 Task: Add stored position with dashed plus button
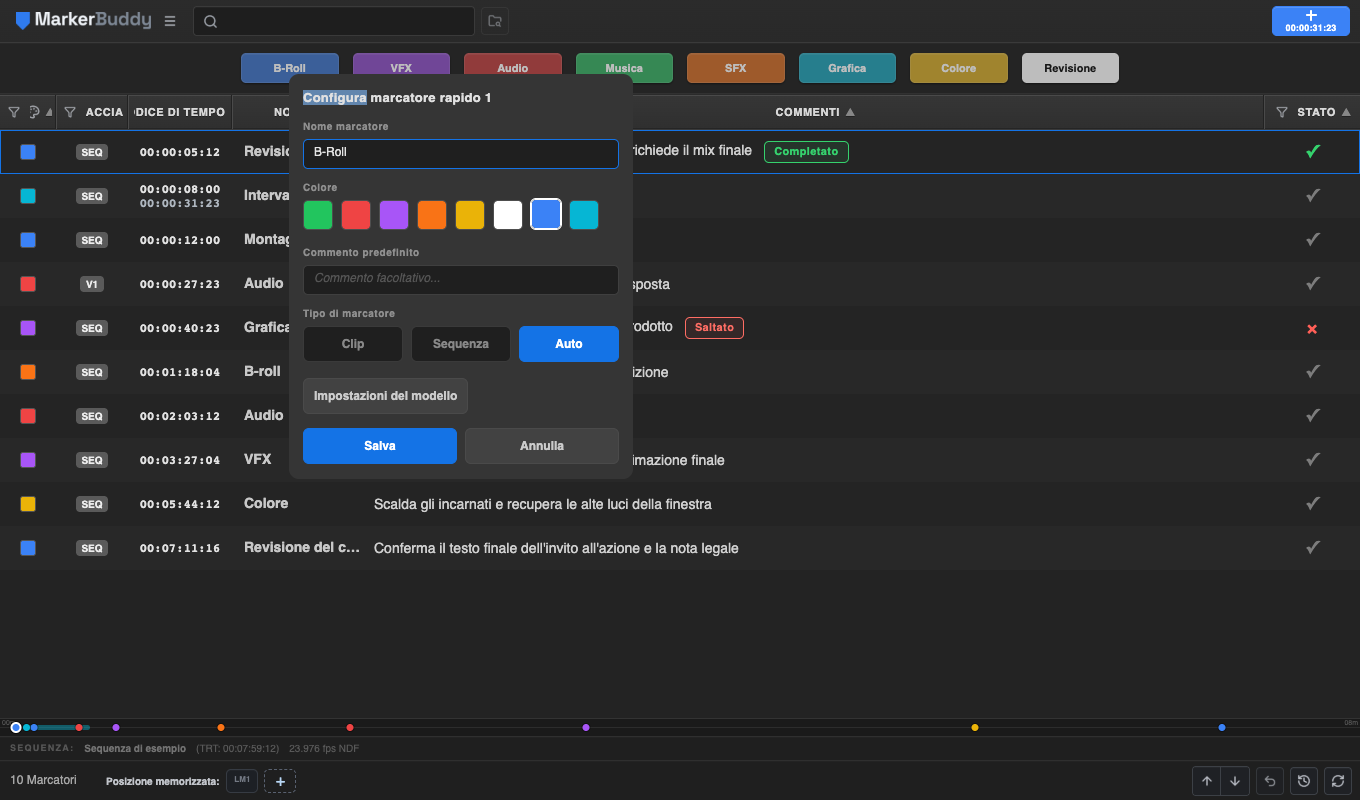(280, 781)
